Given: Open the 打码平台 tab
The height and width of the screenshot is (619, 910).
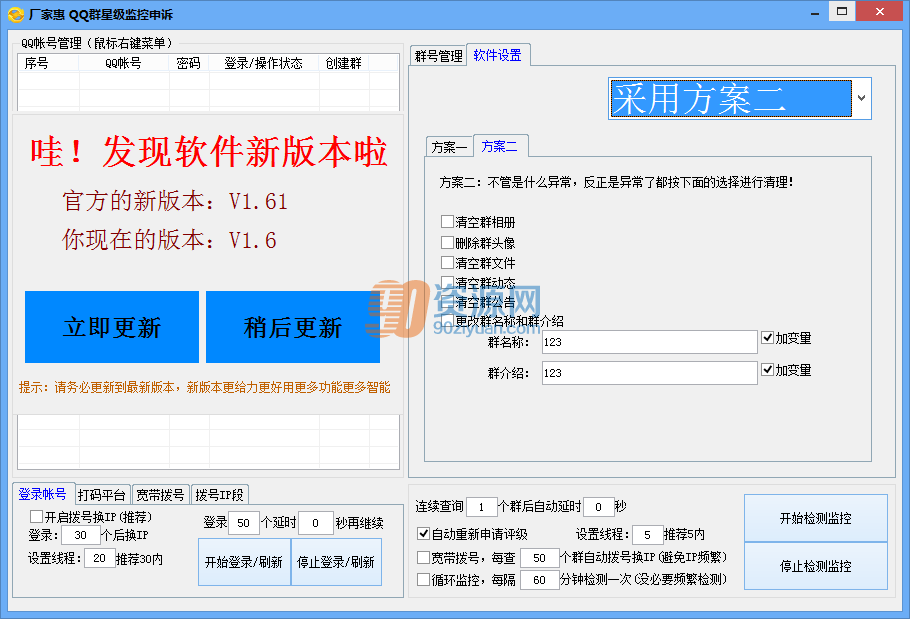Looking at the screenshot, I should [102, 495].
